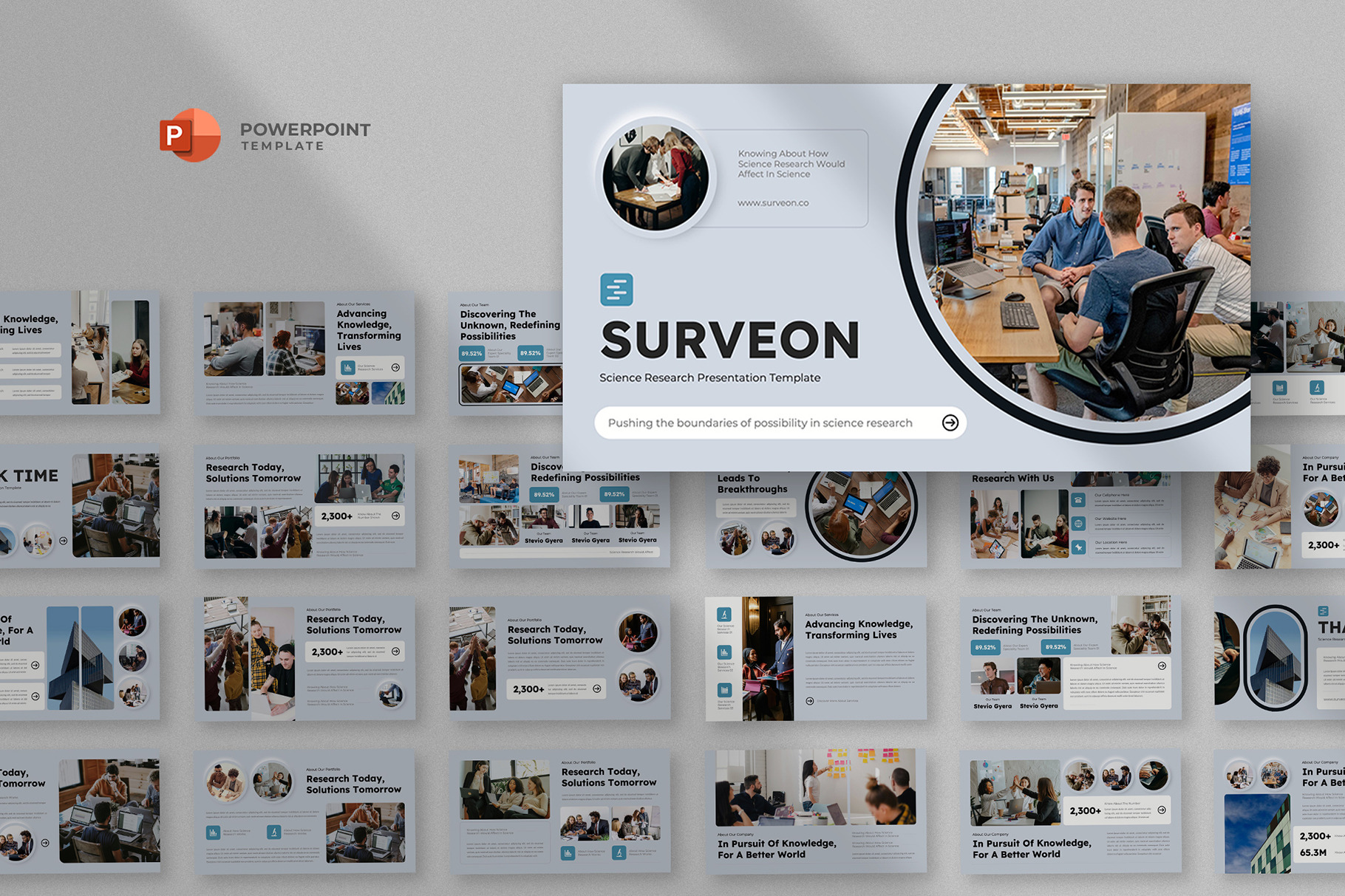Click the arrow beside Discover More About Services

(x=810, y=701)
